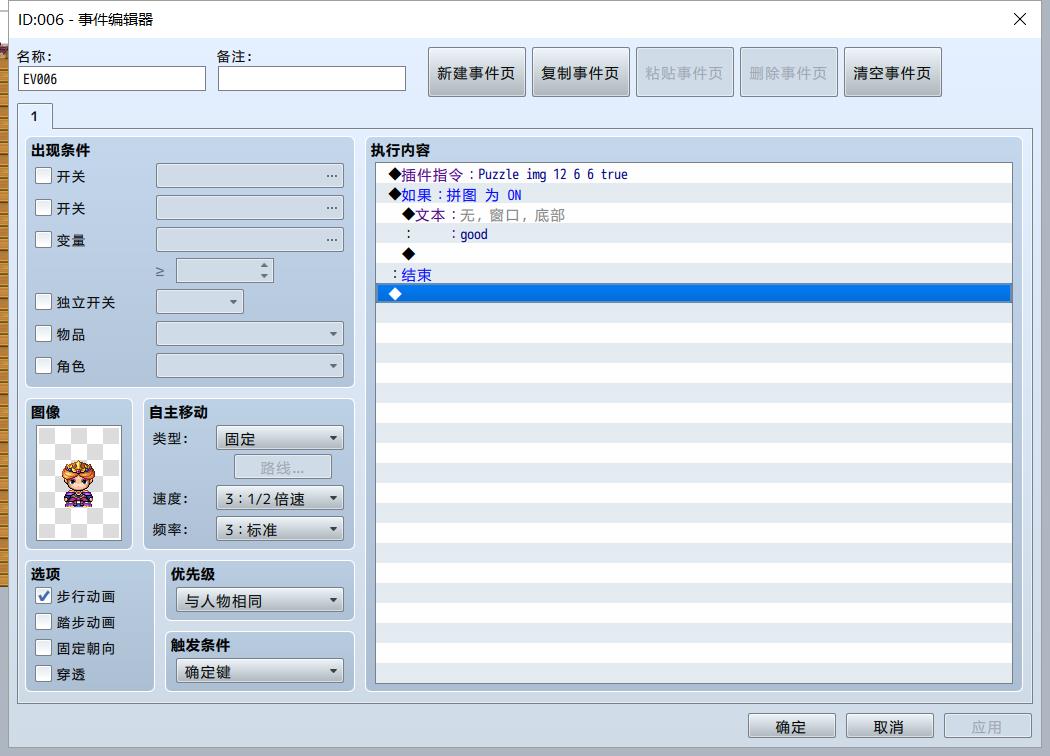Open the 角色 actor dropdown
The height and width of the screenshot is (756, 1050).
click(x=250, y=366)
